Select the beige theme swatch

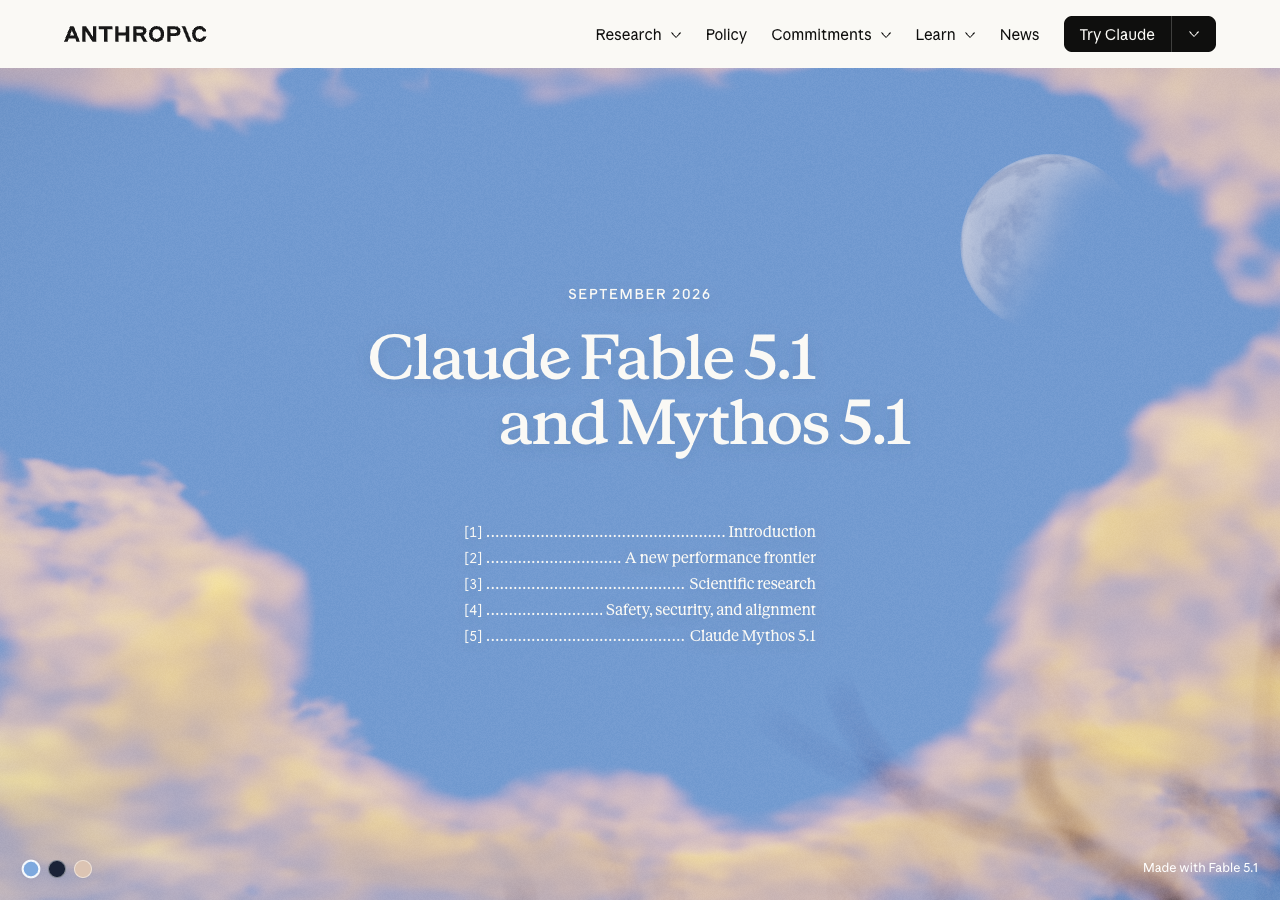(x=83, y=869)
